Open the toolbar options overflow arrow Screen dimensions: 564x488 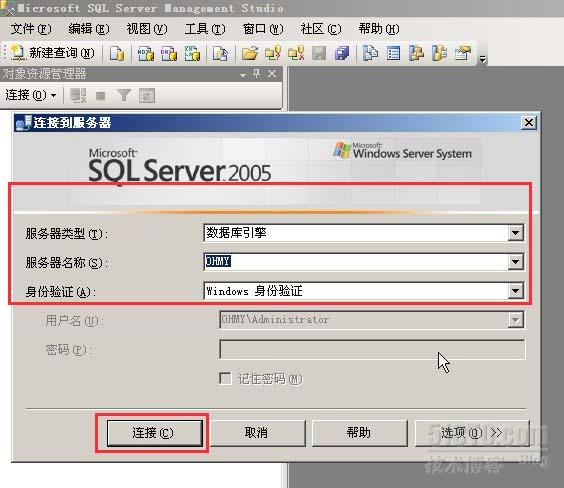coord(483,59)
